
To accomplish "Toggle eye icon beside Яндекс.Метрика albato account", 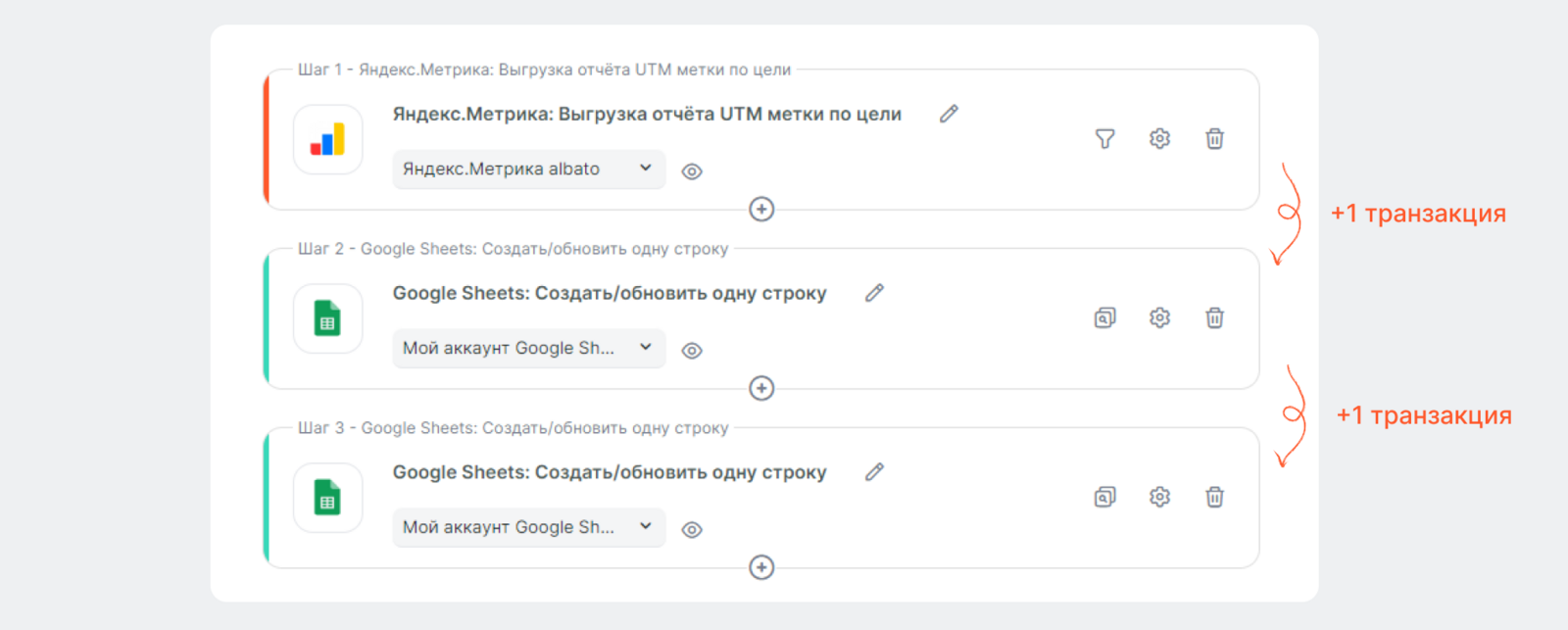I will click(692, 171).
